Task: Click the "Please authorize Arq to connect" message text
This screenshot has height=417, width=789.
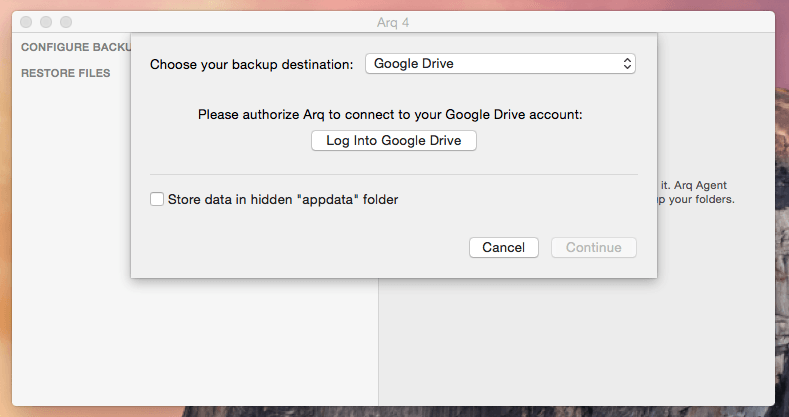Action: click(x=390, y=115)
